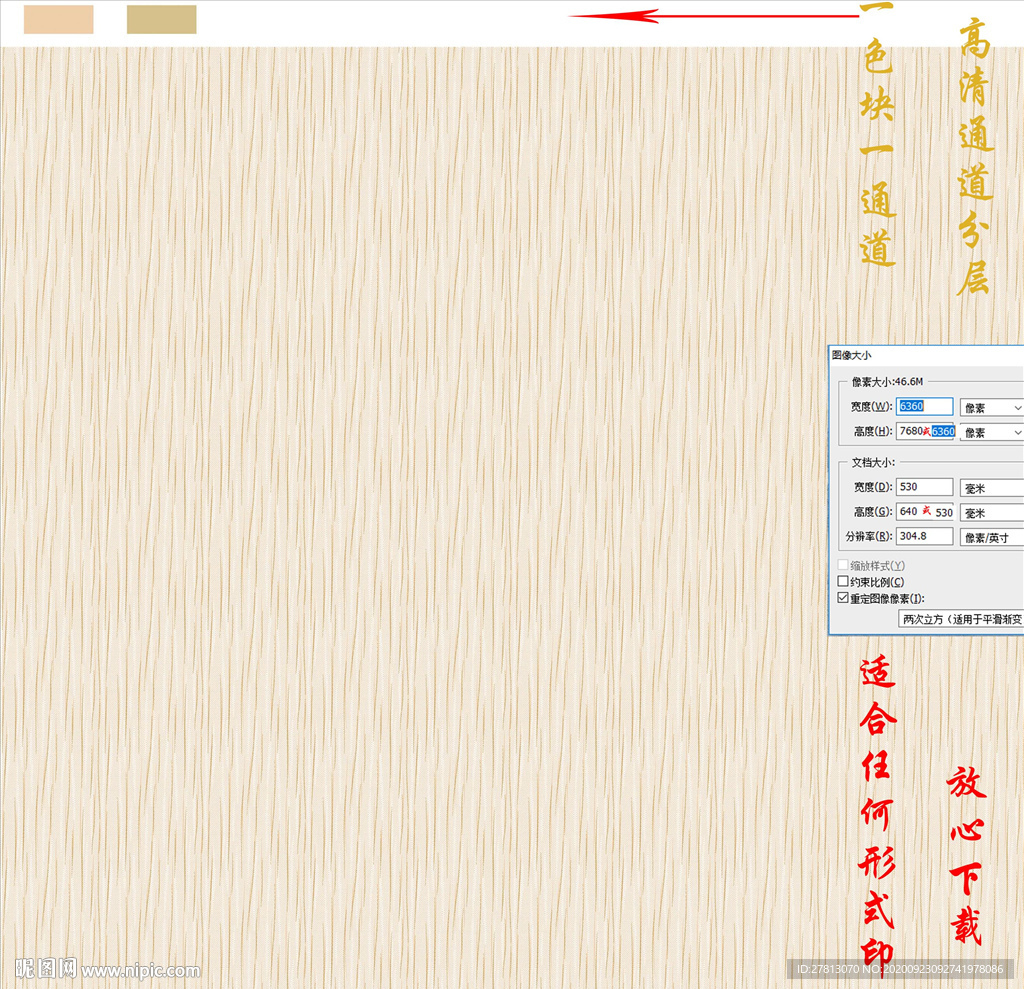Click the 宽度(D) label
Viewport: 1024px width, 989px height.
click(x=873, y=487)
